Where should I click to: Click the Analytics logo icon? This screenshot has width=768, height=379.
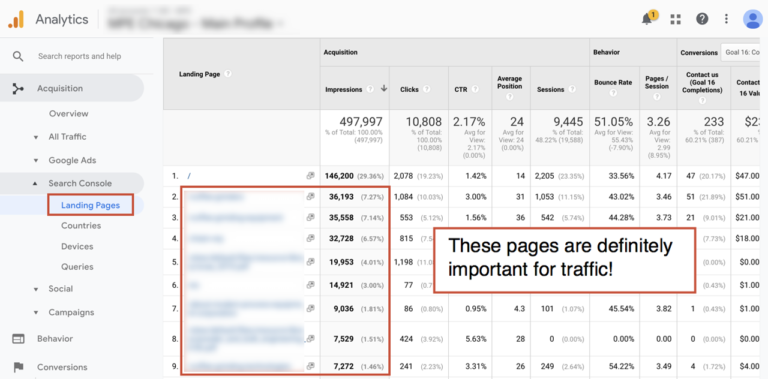click(x=16, y=20)
